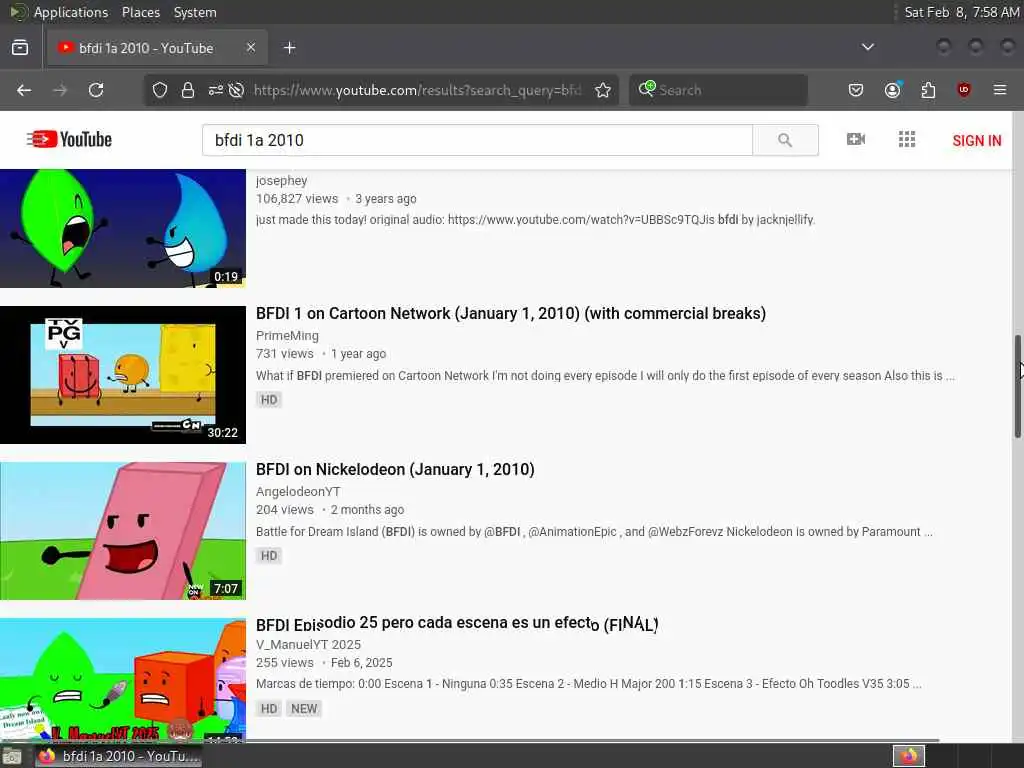Open the YouTube create video camera icon
1024x768 pixels.
point(856,139)
